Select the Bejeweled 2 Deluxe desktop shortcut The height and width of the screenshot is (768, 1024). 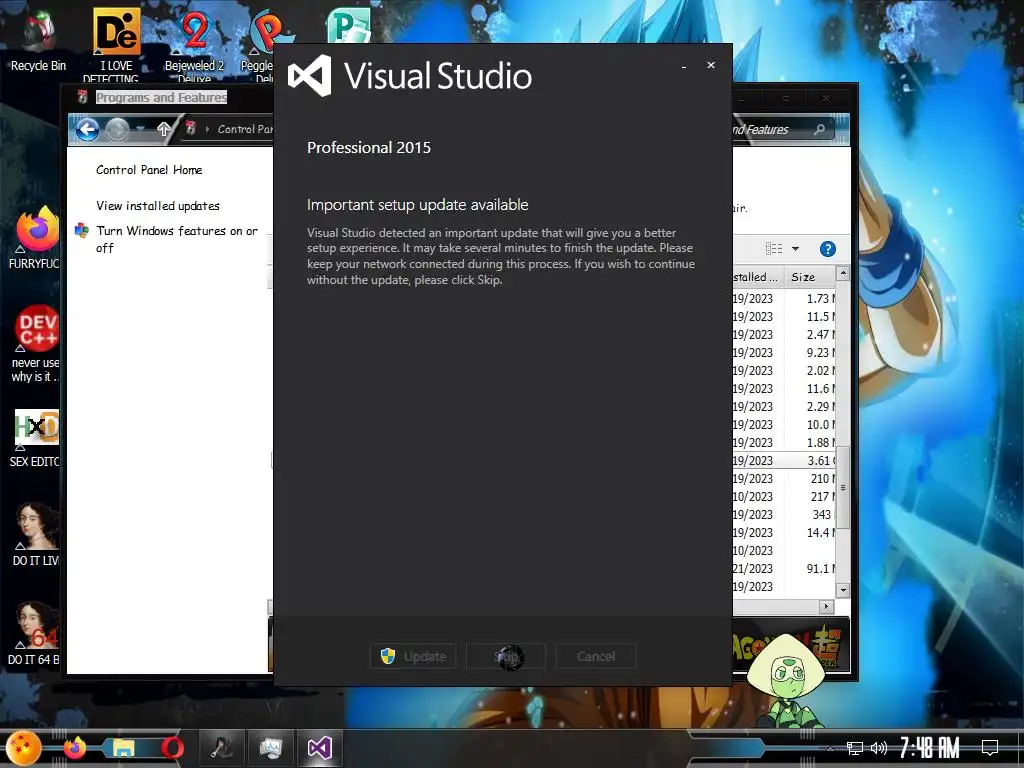195,44
